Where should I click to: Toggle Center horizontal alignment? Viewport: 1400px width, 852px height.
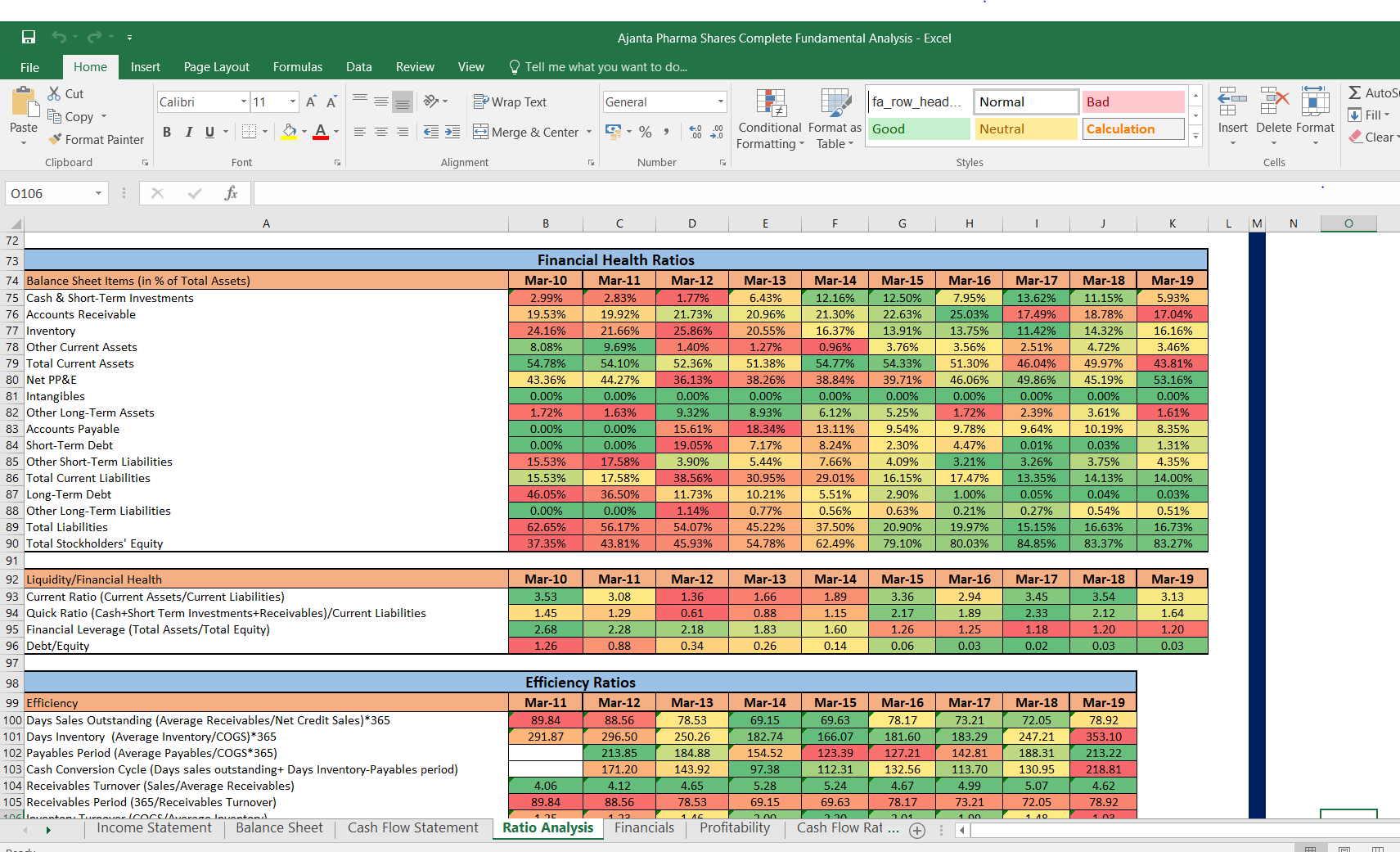[381, 132]
